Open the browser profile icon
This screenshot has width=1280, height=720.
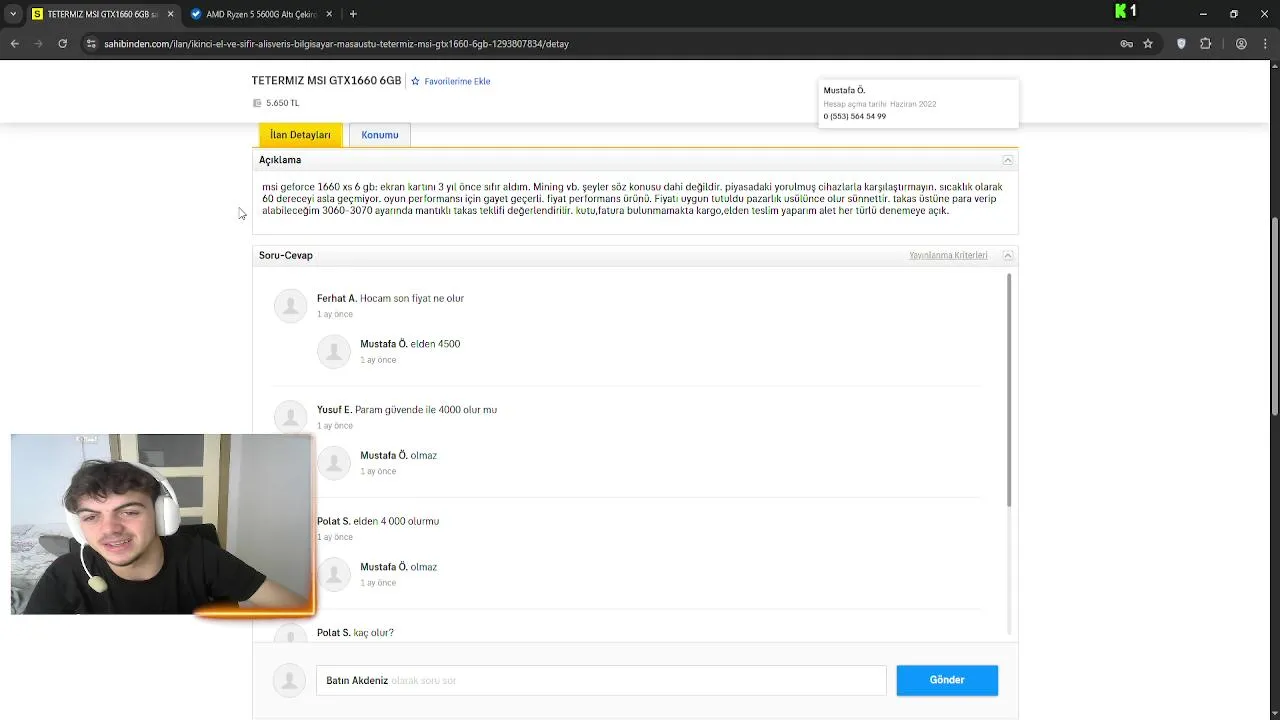point(1241,44)
